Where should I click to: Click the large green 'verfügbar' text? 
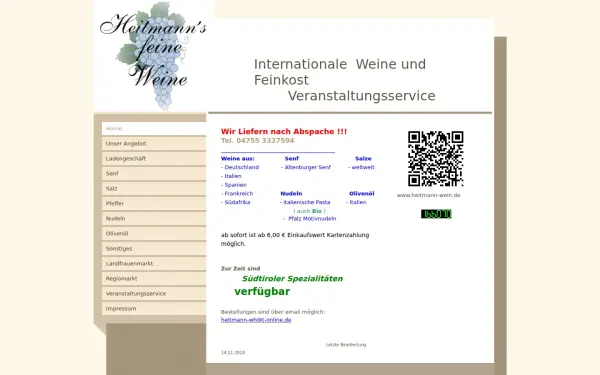(262, 292)
